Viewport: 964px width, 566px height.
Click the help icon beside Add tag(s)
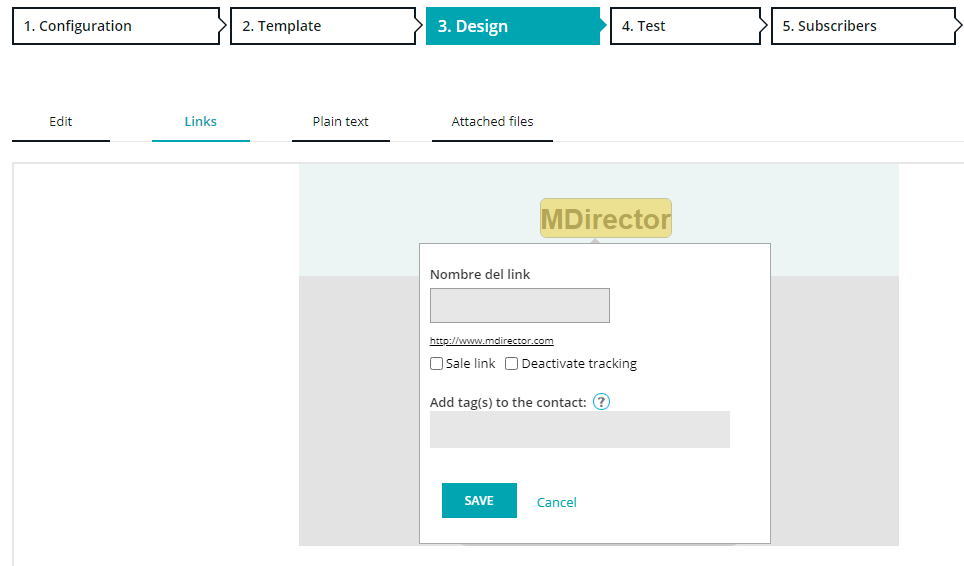(x=601, y=402)
